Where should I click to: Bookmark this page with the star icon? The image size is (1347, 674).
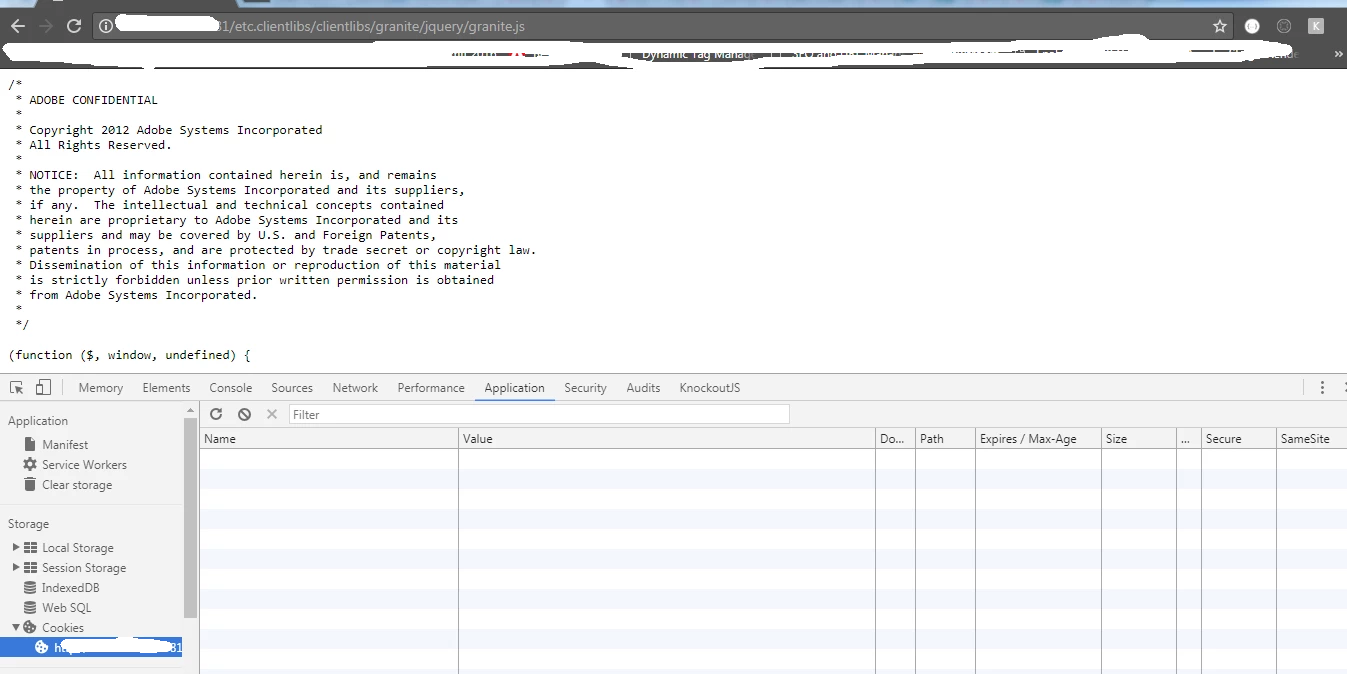[x=1219, y=27]
